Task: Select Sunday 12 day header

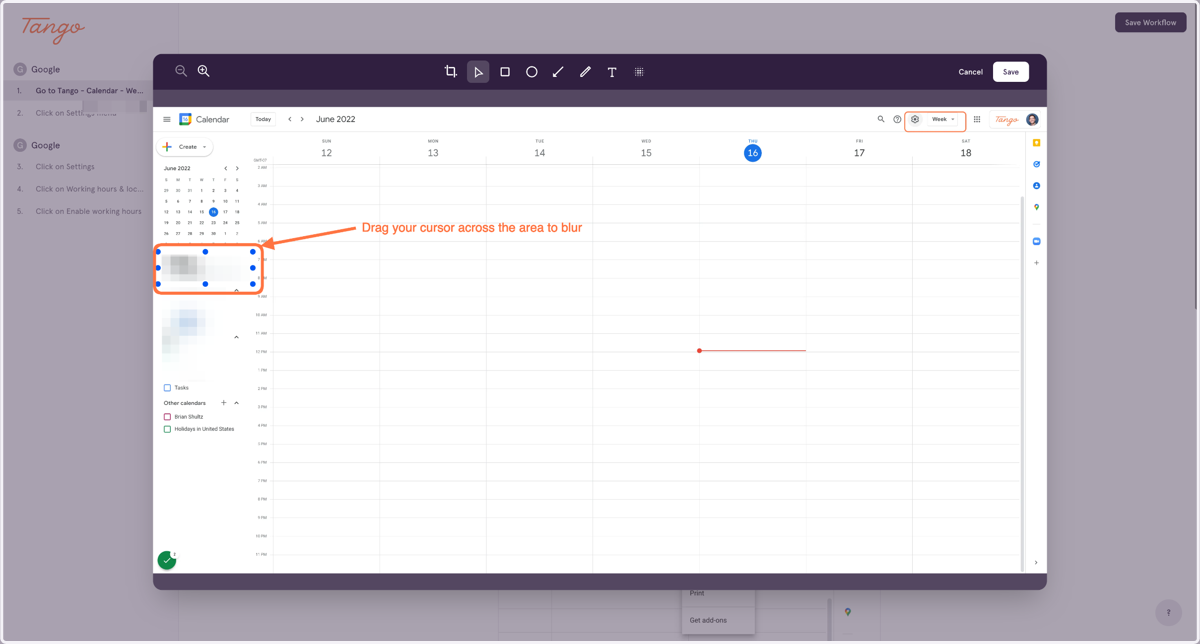Action: click(x=326, y=150)
